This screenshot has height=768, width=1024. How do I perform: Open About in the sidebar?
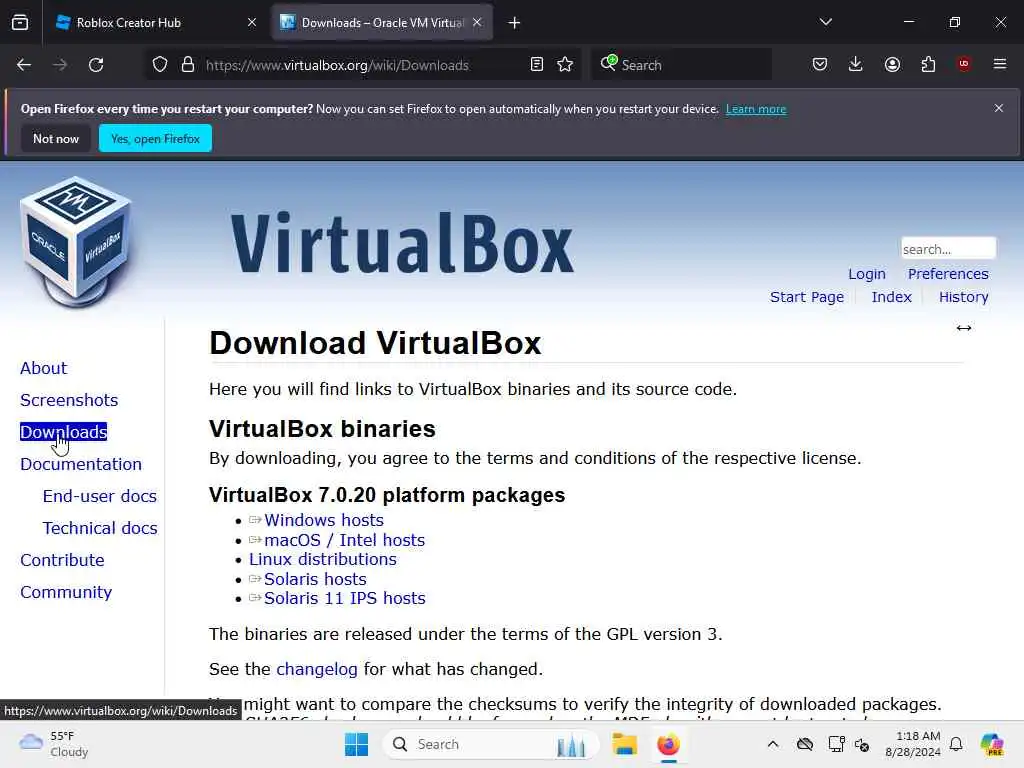[x=43, y=368]
